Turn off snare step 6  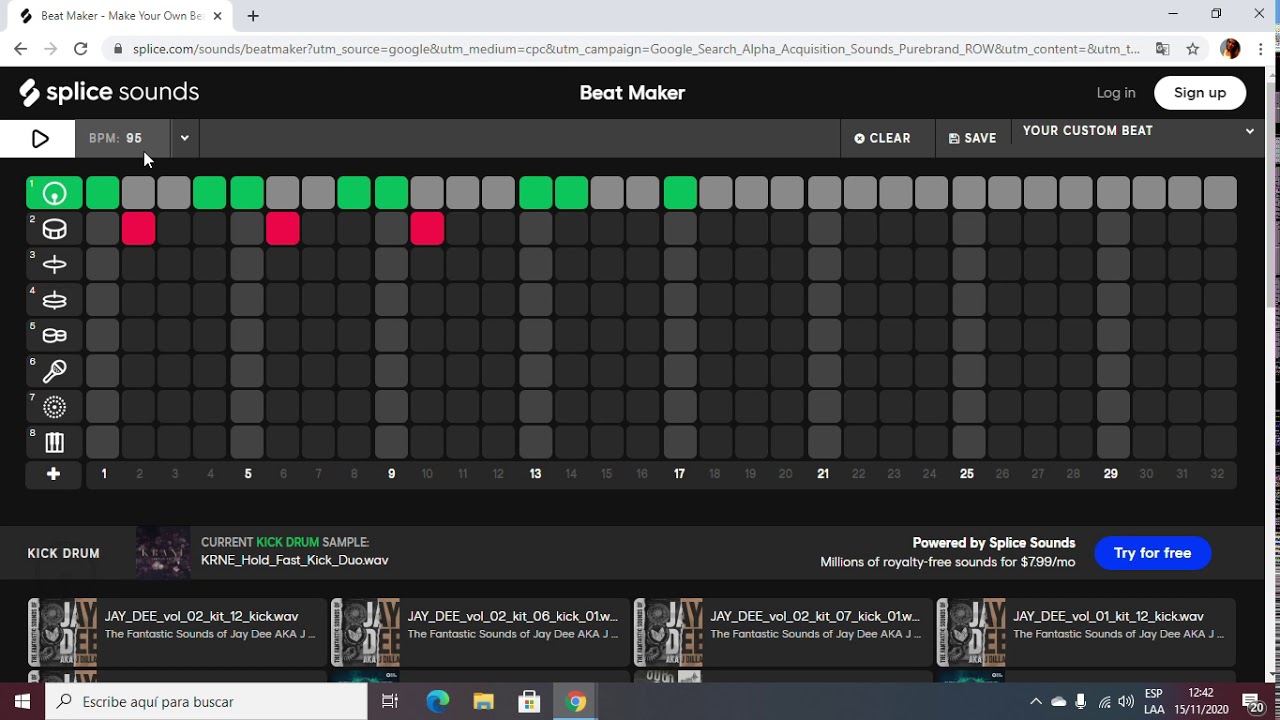click(283, 229)
